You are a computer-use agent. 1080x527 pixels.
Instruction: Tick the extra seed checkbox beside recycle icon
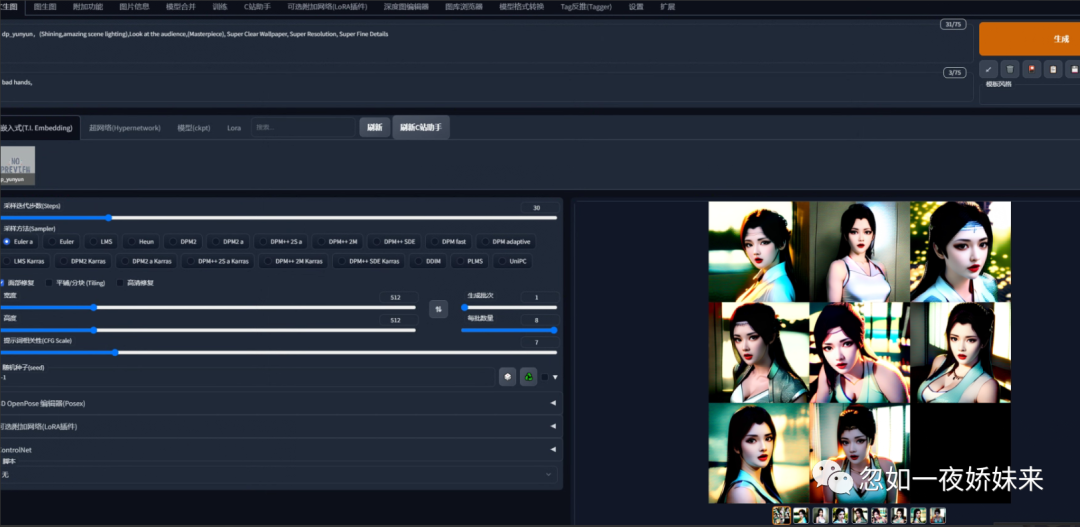point(545,377)
